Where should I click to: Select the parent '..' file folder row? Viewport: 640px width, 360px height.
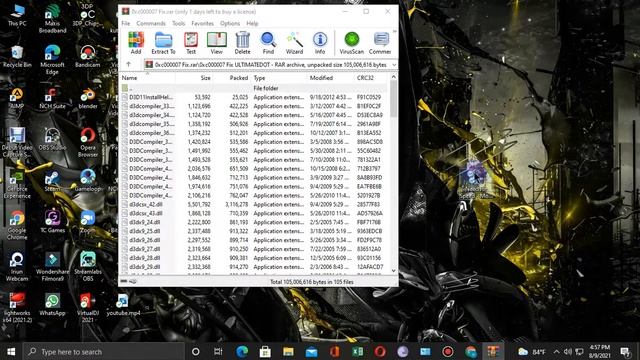point(253,88)
